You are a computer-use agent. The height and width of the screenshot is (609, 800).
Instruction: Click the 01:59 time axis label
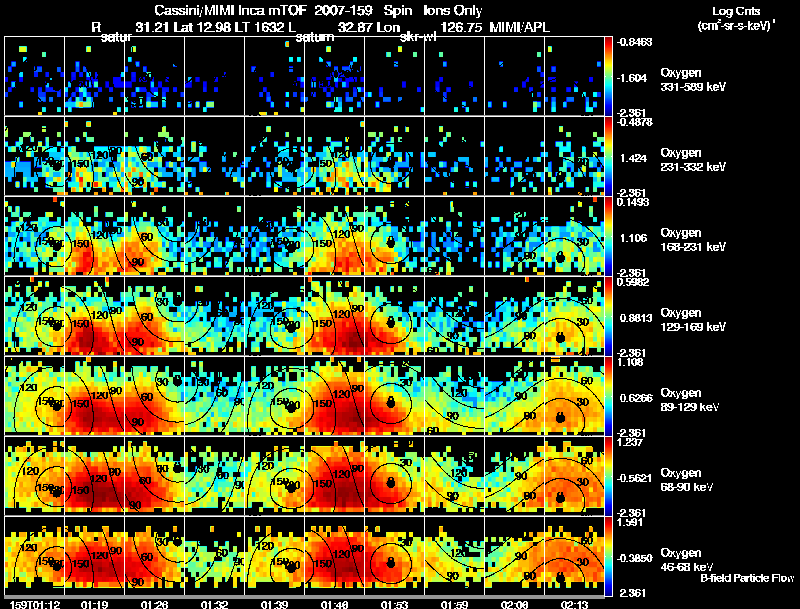tap(454, 604)
